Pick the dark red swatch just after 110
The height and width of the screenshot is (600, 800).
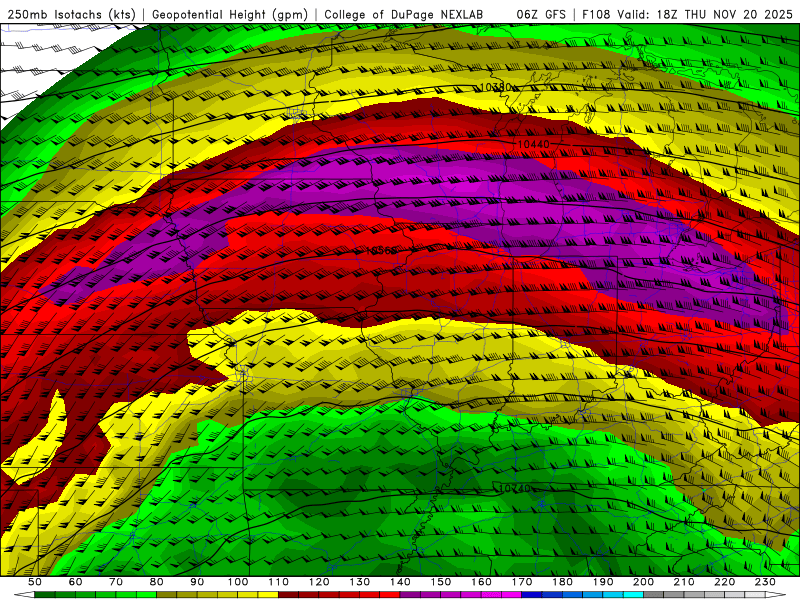tap(289, 595)
